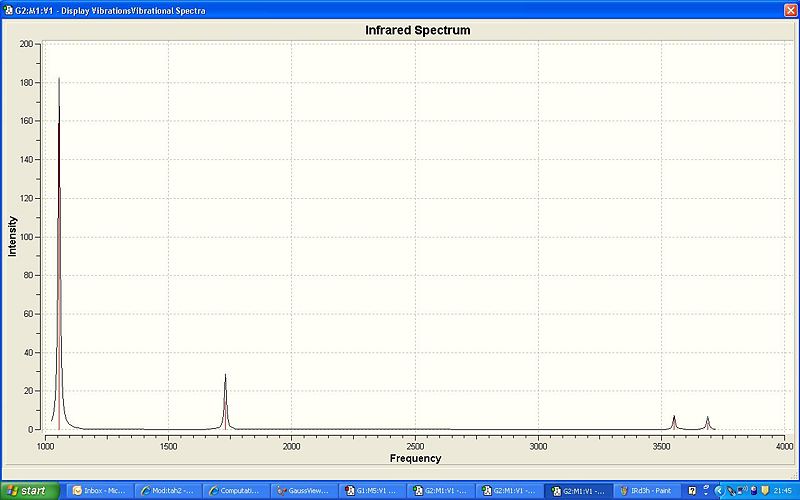
Task: Open the Mod:tah2 browser taskbar window
Action: click(168, 491)
